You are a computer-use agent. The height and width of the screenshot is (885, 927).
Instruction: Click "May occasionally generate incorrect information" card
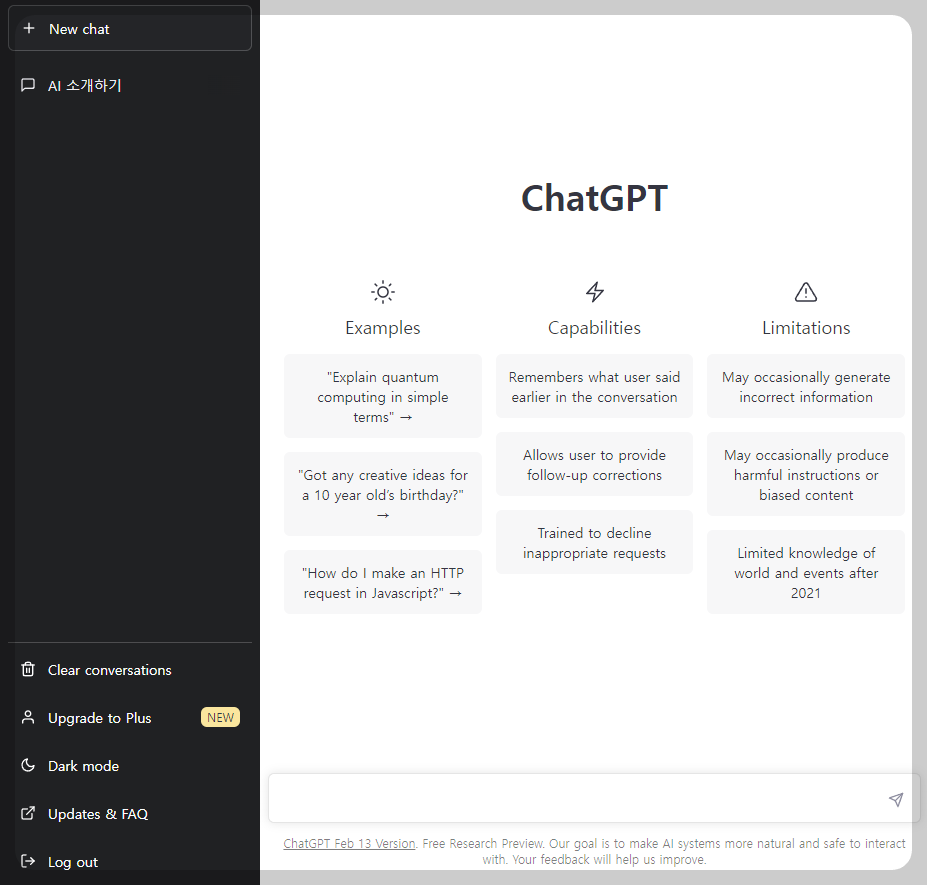click(806, 386)
